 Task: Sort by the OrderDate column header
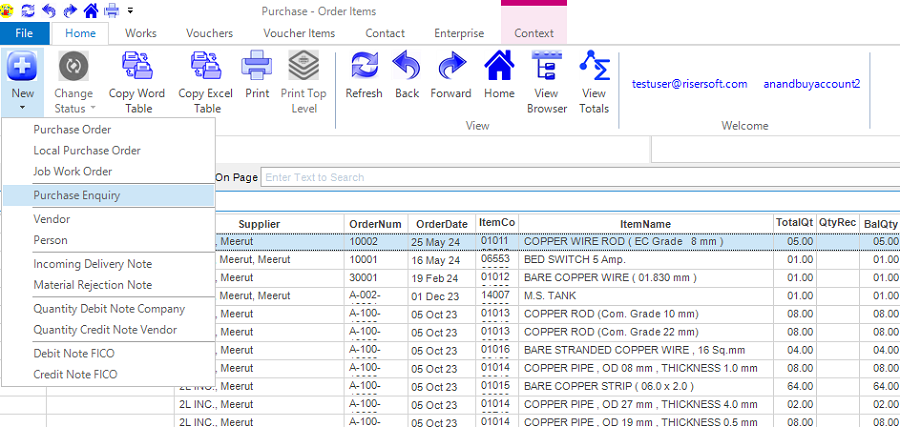(441, 224)
